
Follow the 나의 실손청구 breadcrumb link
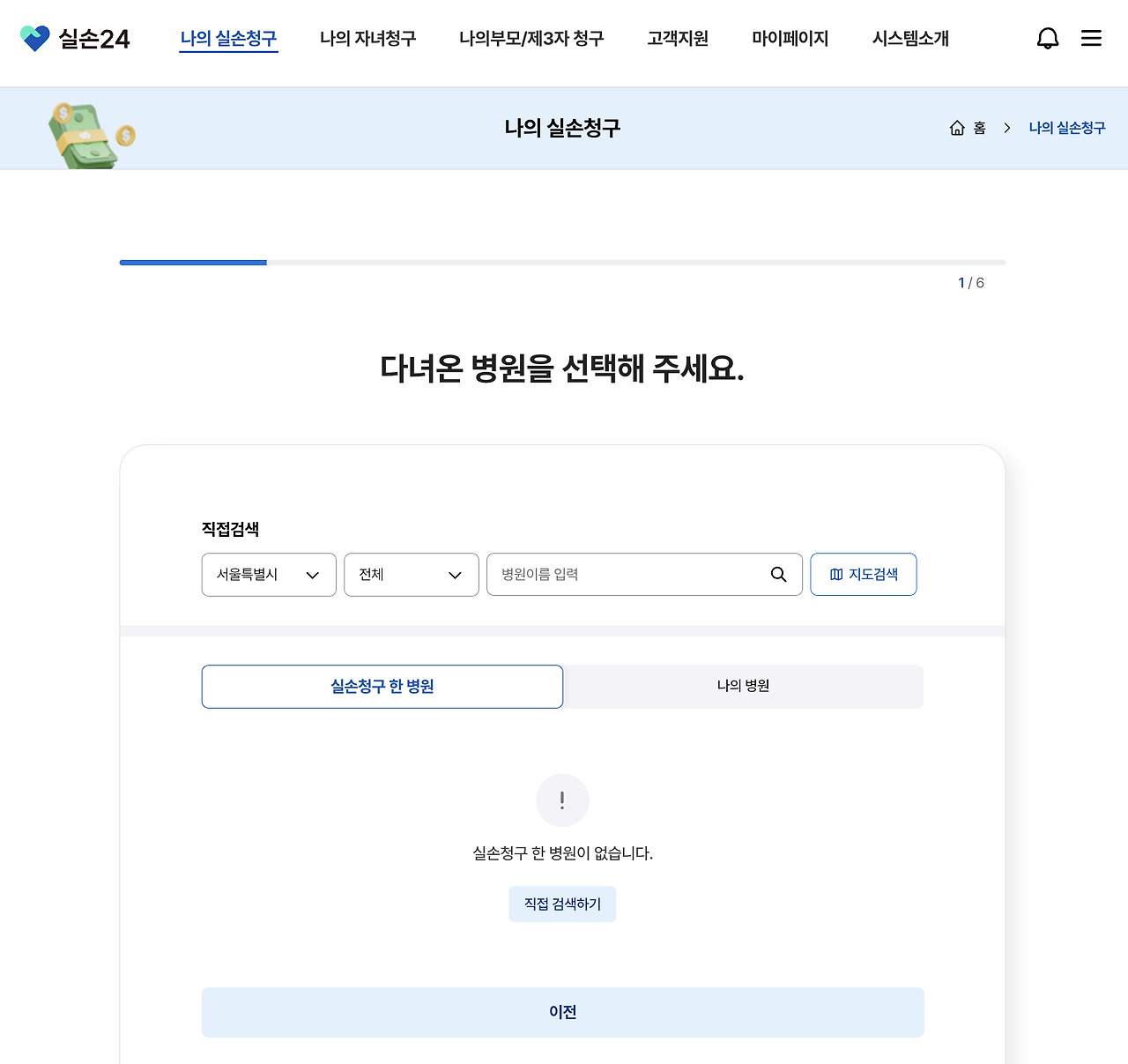tap(1066, 128)
